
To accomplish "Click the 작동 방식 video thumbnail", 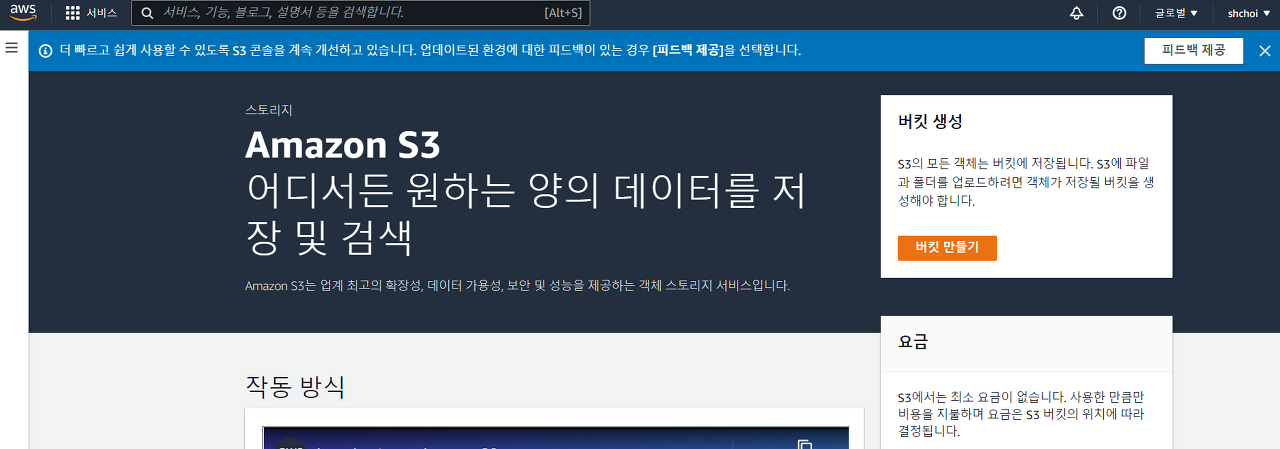I will pyautogui.click(x=556, y=438).
